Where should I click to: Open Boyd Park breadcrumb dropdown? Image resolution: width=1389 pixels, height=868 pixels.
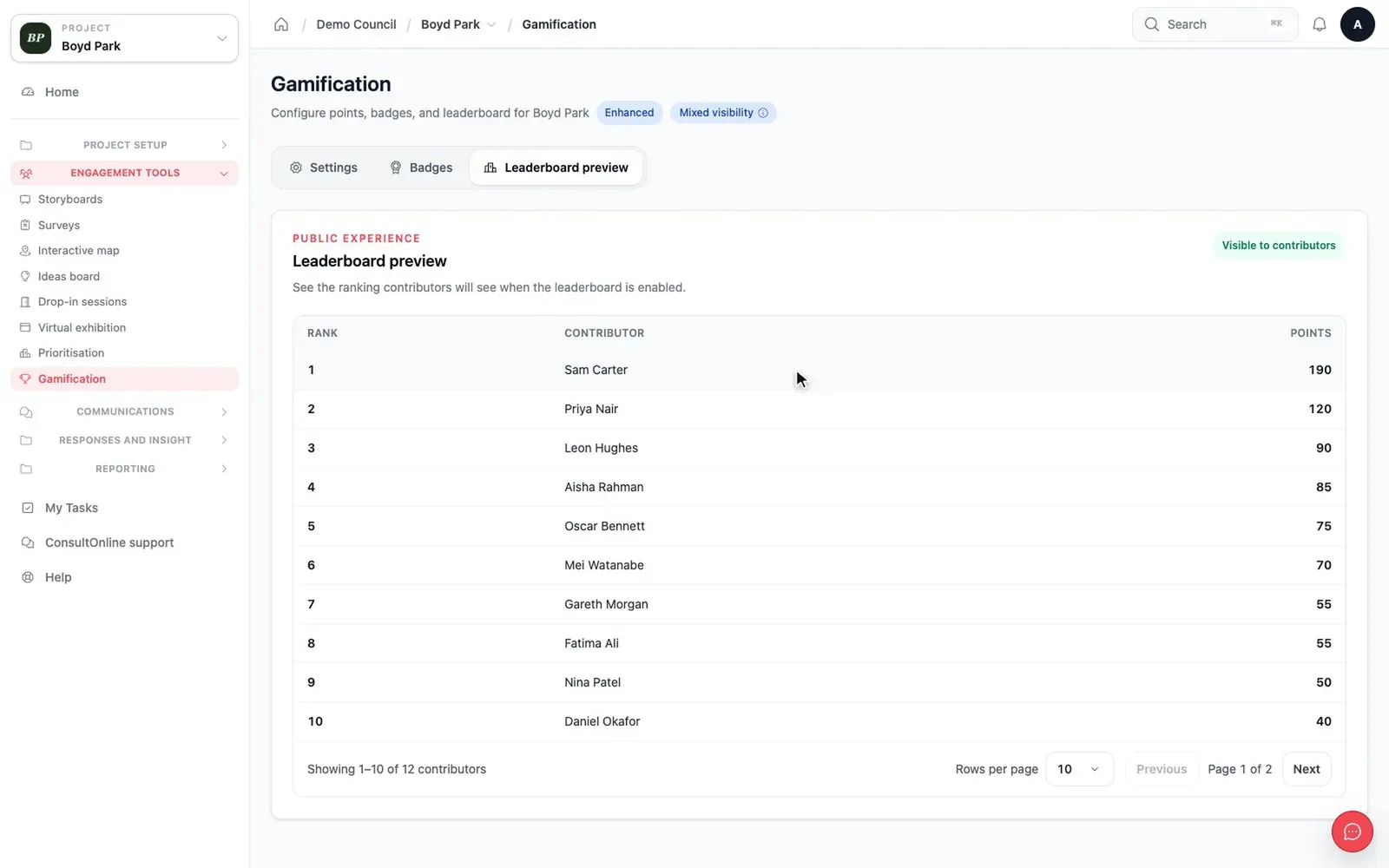(491, 24)
